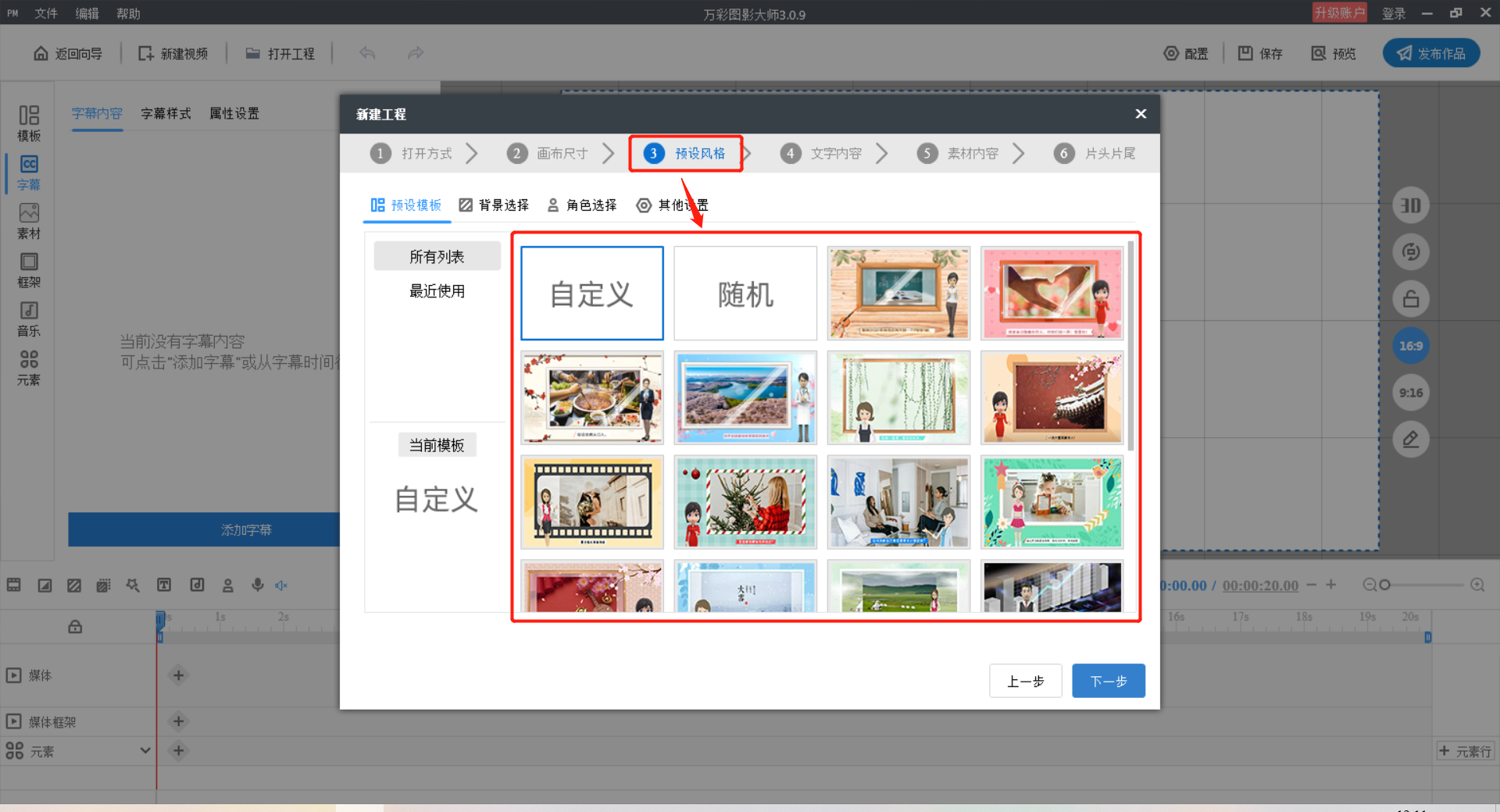Image resolution: width=1500 pixels, height=812 pixels.
Task: Click the 上一步 button
Action: [x=1026, y=681]
